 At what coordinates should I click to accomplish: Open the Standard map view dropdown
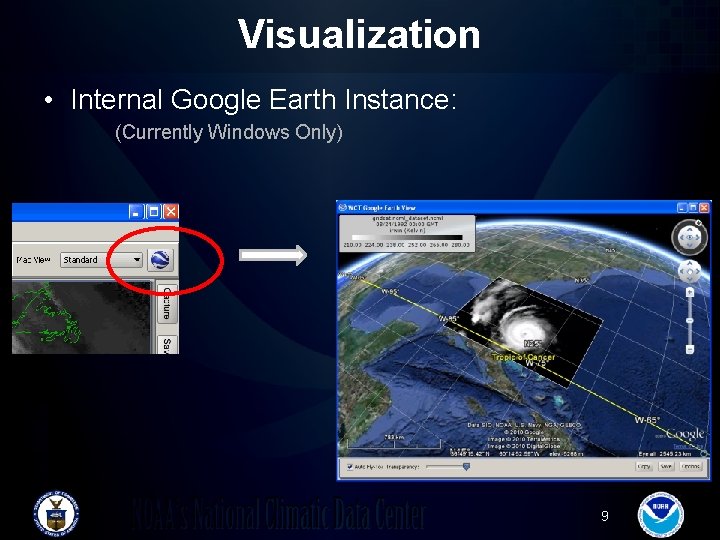coord(101,260)
